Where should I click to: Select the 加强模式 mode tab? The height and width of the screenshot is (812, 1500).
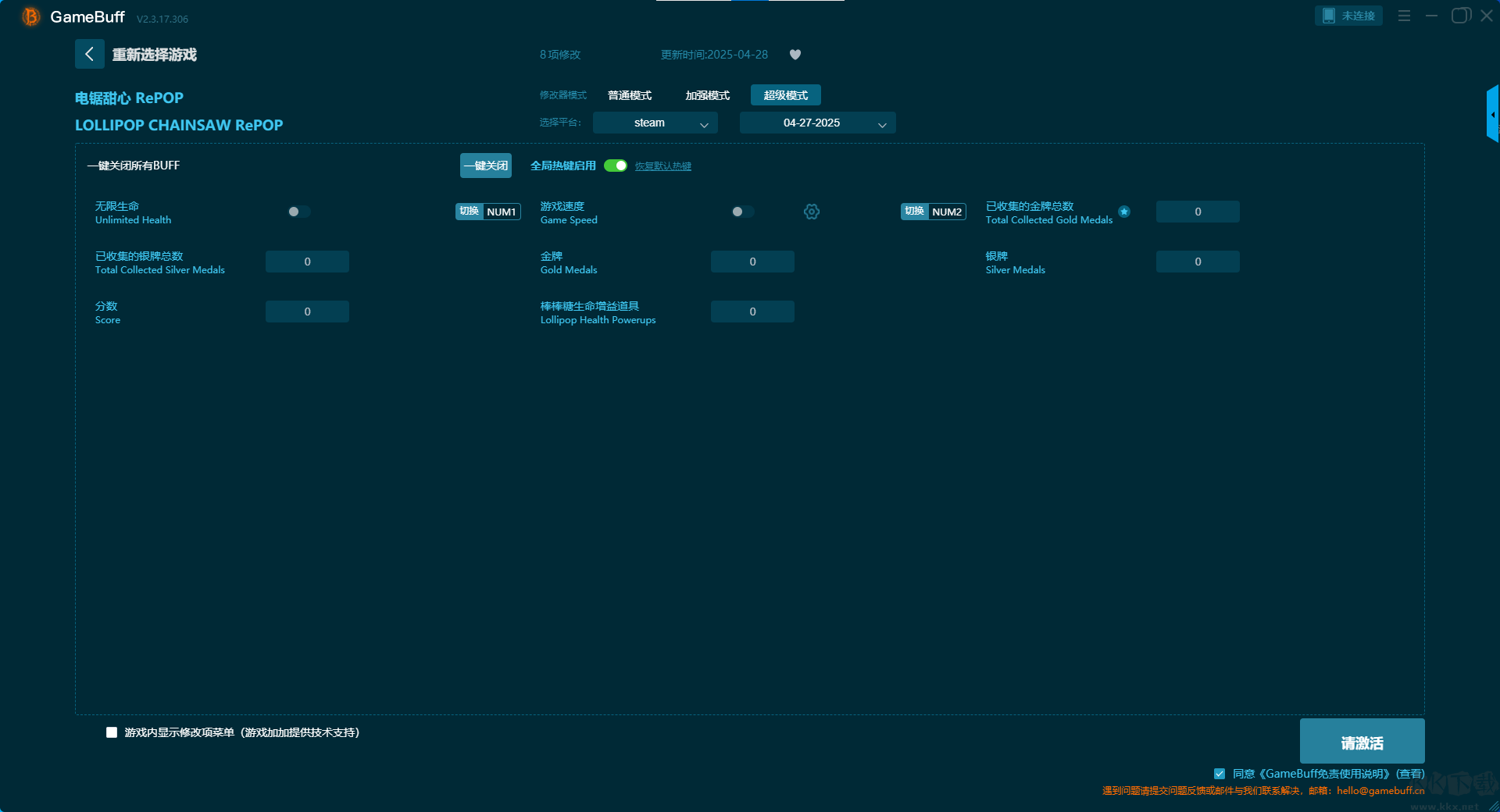pyautogui.click(x=707, y=95)
